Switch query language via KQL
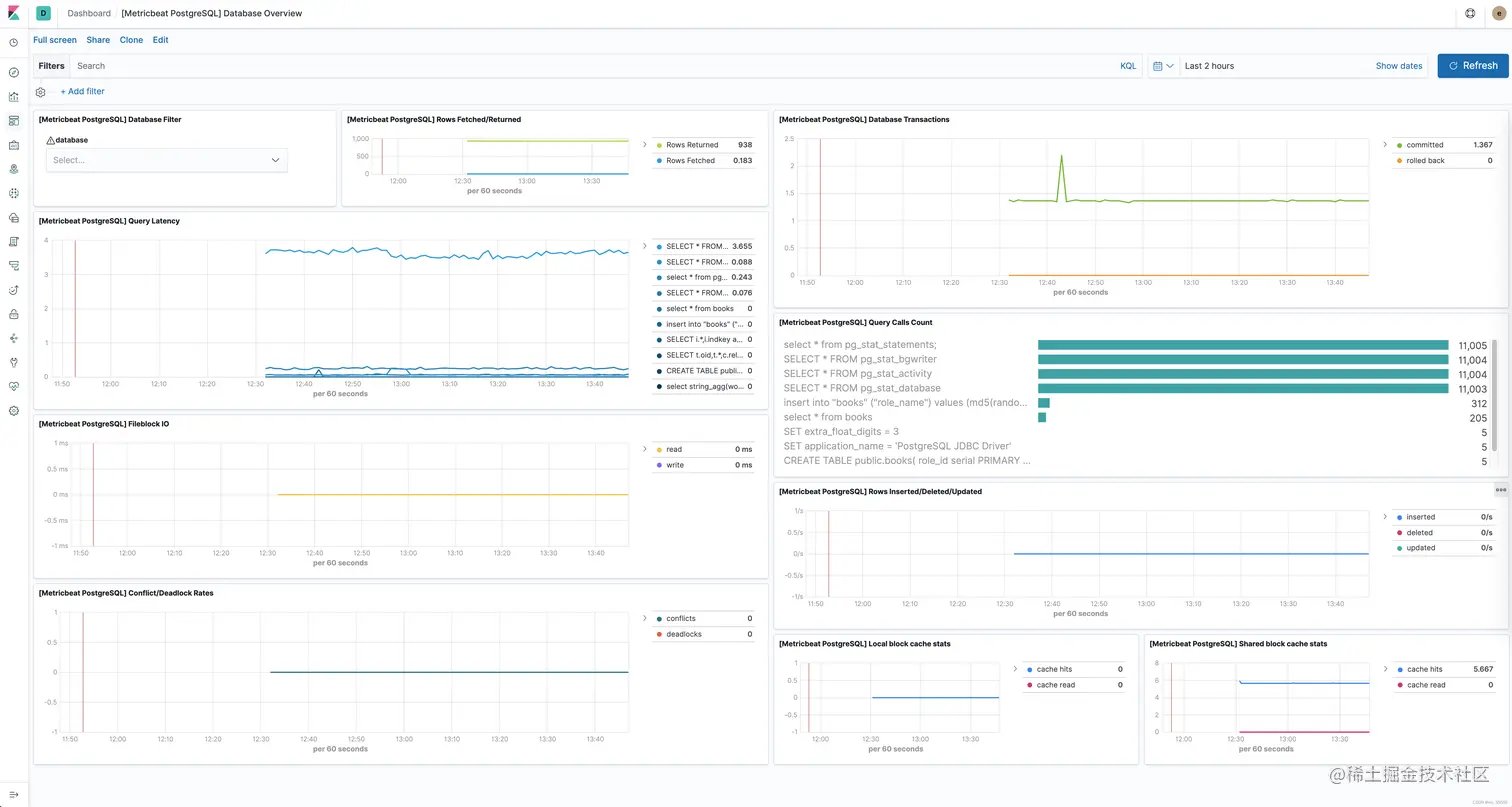The image size is (1512, 807). click(1128, 66)
